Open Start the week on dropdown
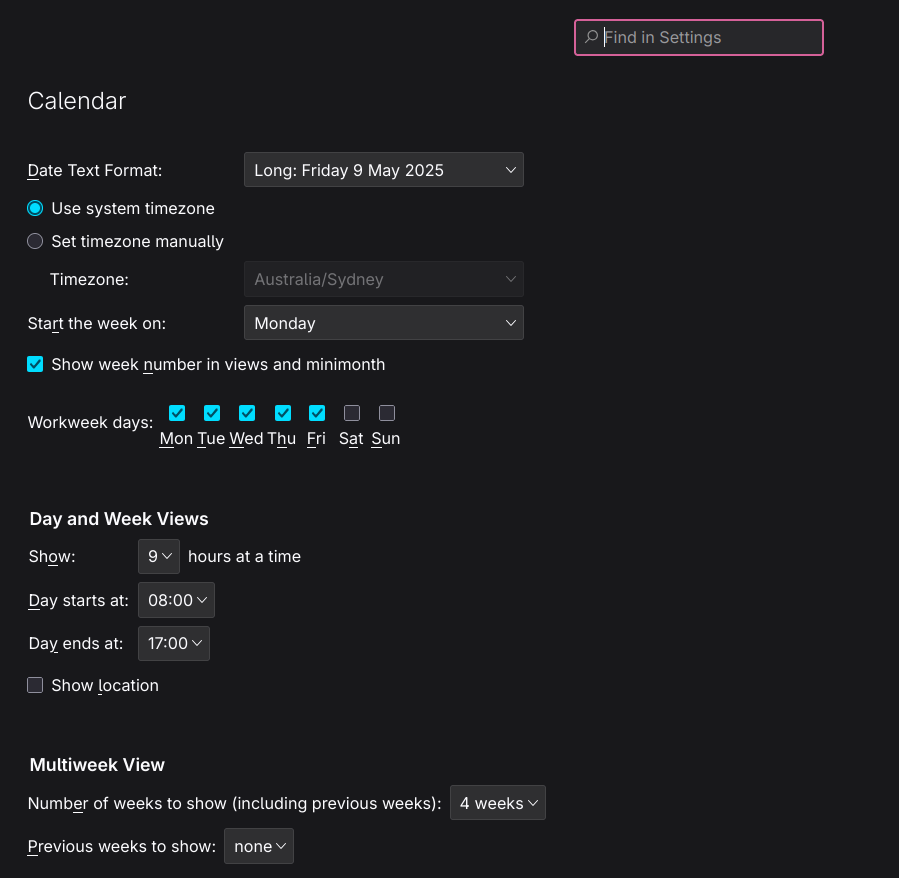This screenshot has width=899, height=878. pos(384,323)
